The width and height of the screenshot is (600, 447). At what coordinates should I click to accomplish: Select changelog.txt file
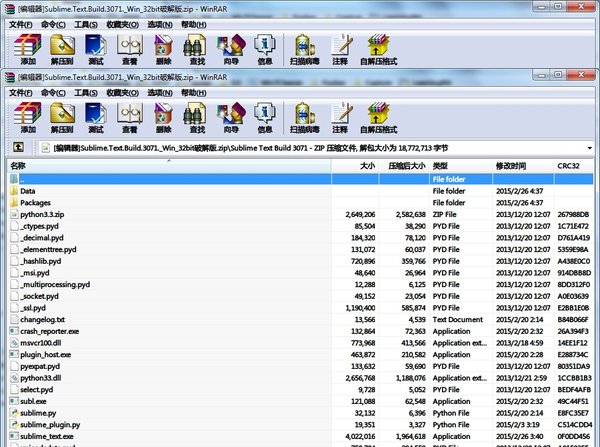[x=301, y=319]
